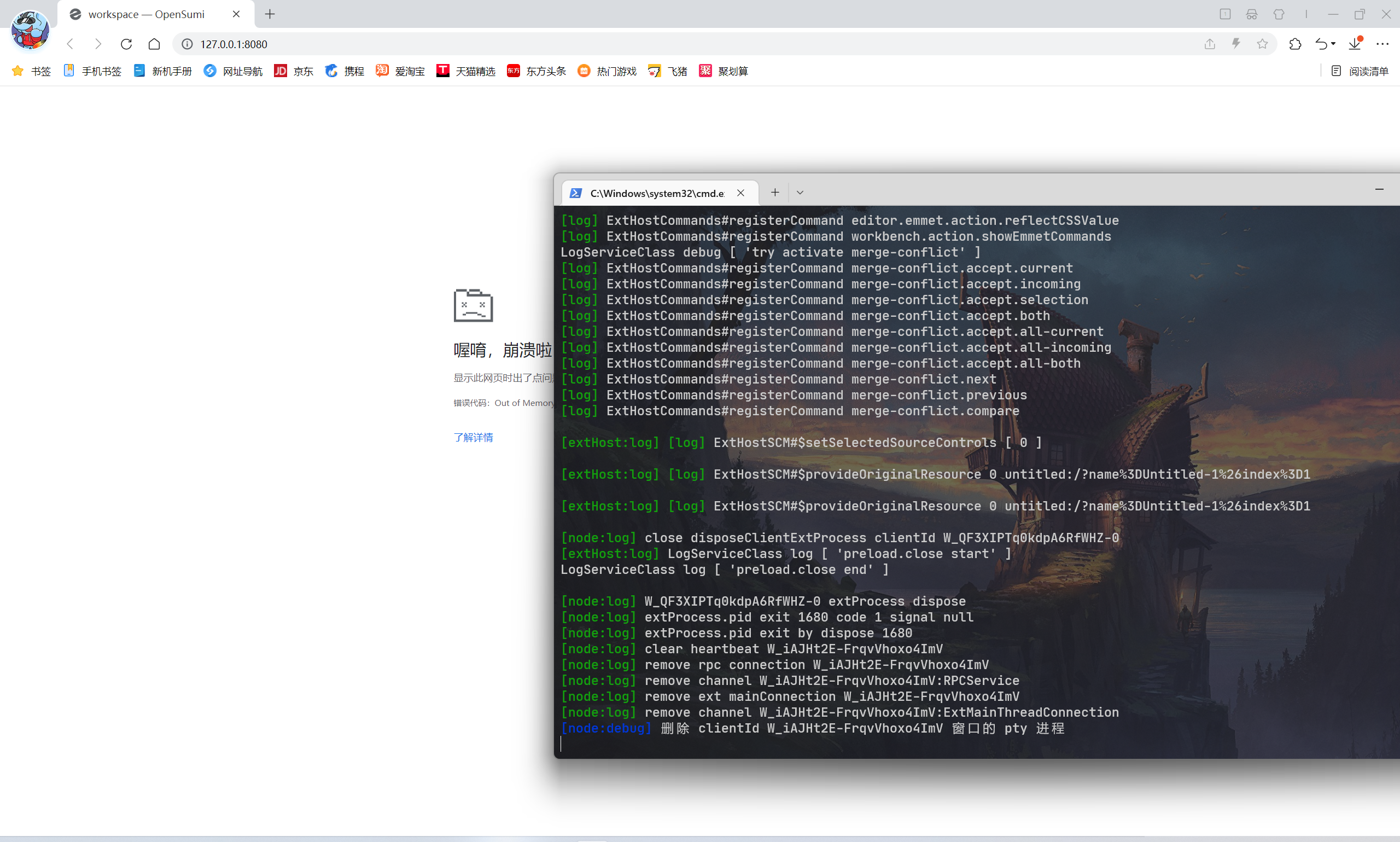This screenshot has height=842, width=1400.
Task: Open the terminal profile dropdown arrow
Action: 800,193
